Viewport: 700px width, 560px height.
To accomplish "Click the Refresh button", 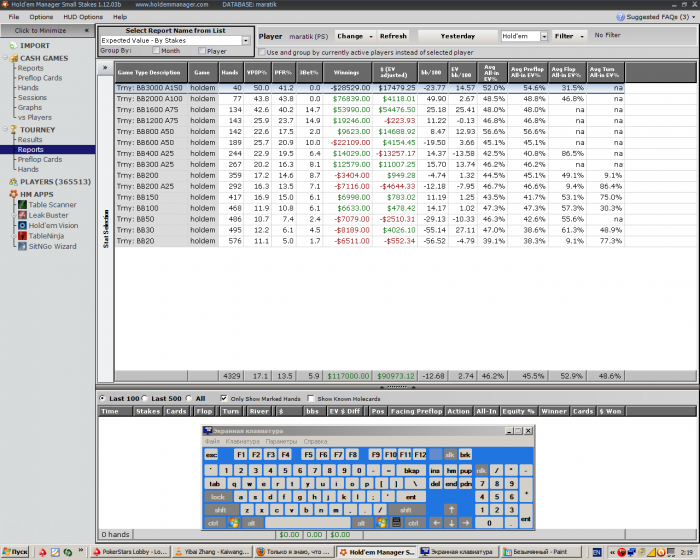I will click(393, 36).
